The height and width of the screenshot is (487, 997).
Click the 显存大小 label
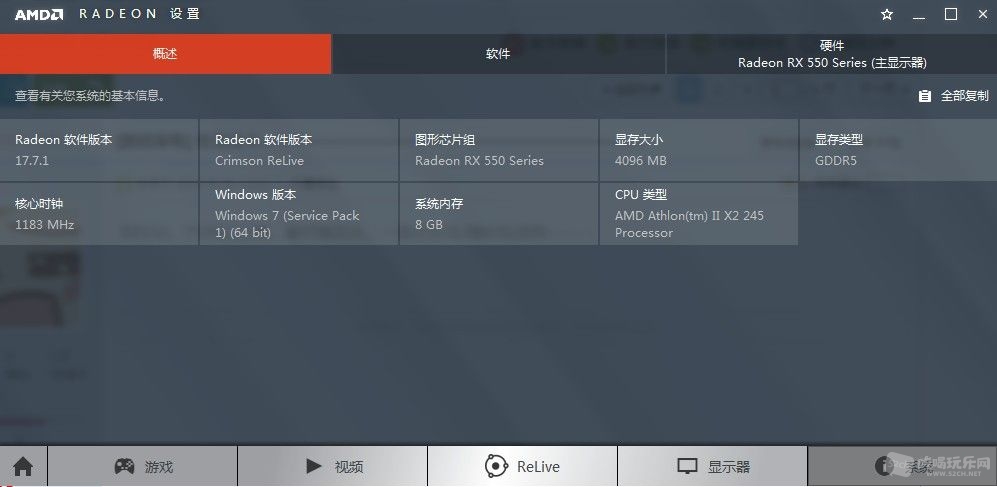pyautogui.click(x=639, y=140)
